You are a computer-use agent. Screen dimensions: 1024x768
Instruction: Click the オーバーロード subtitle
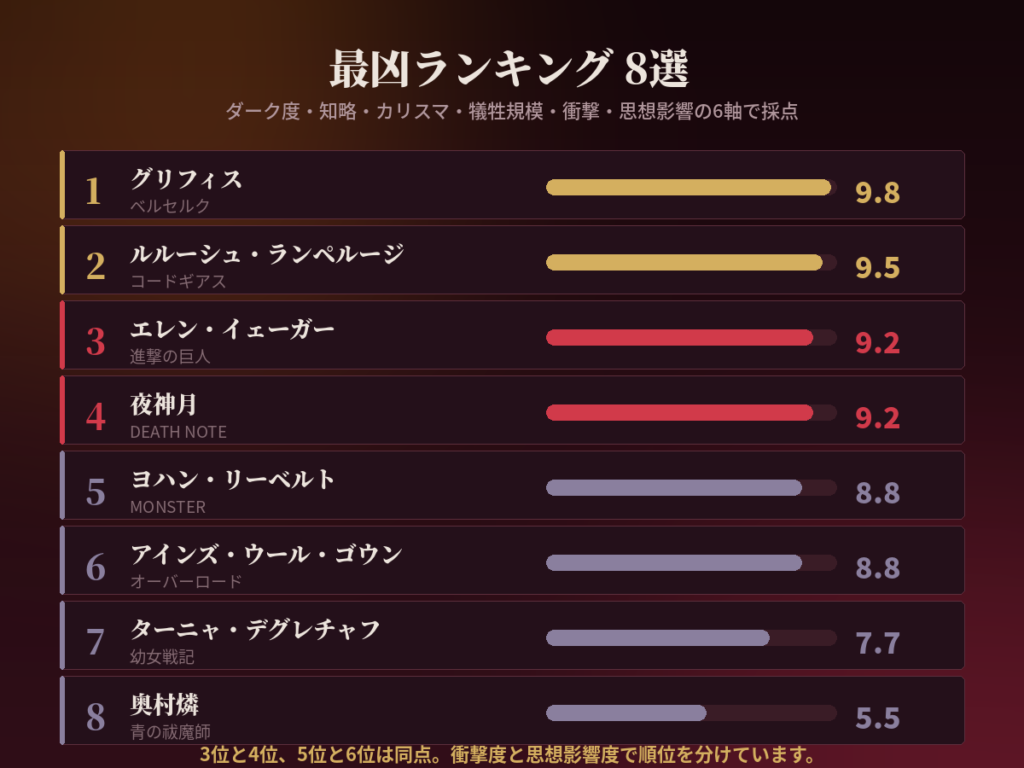click(186, 582)
